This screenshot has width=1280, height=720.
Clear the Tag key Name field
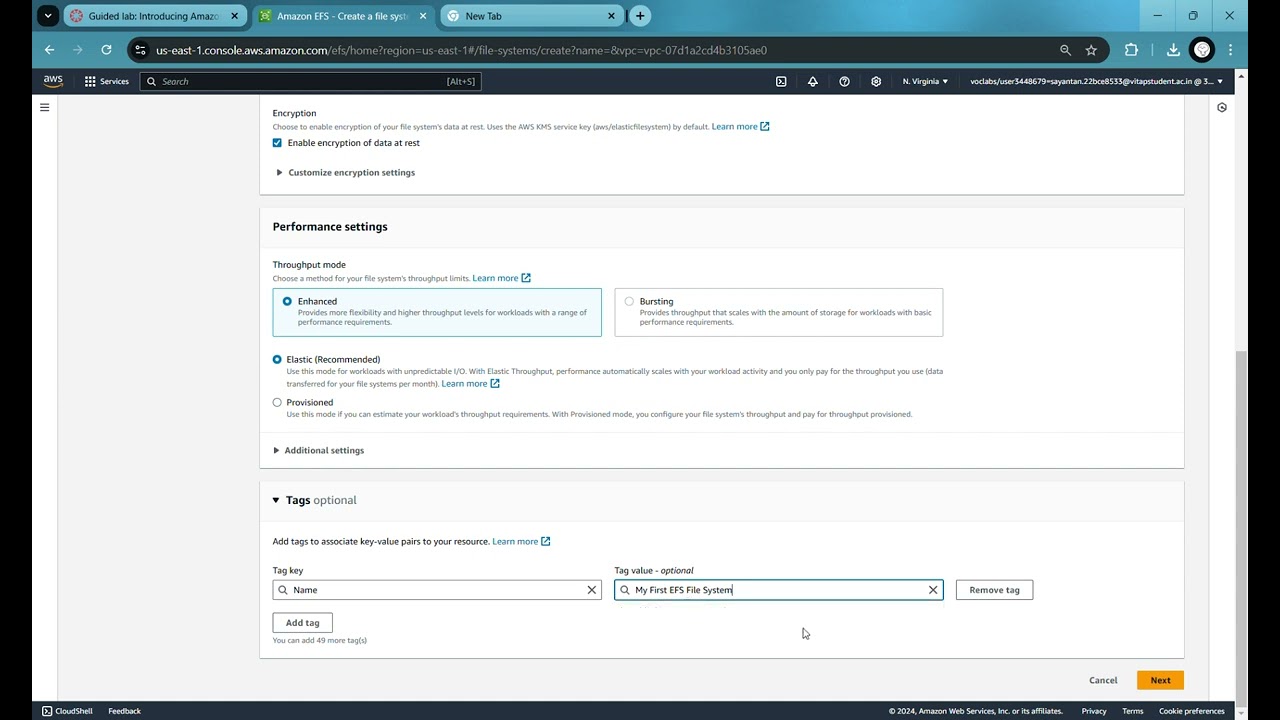pyautogui.click(x=591, y=590)
